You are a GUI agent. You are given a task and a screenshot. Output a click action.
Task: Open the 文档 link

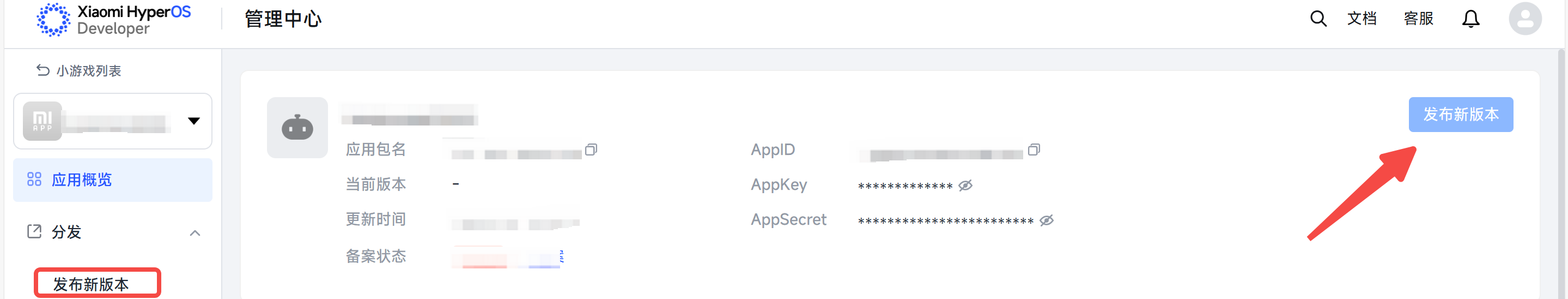pos(1362,19)
